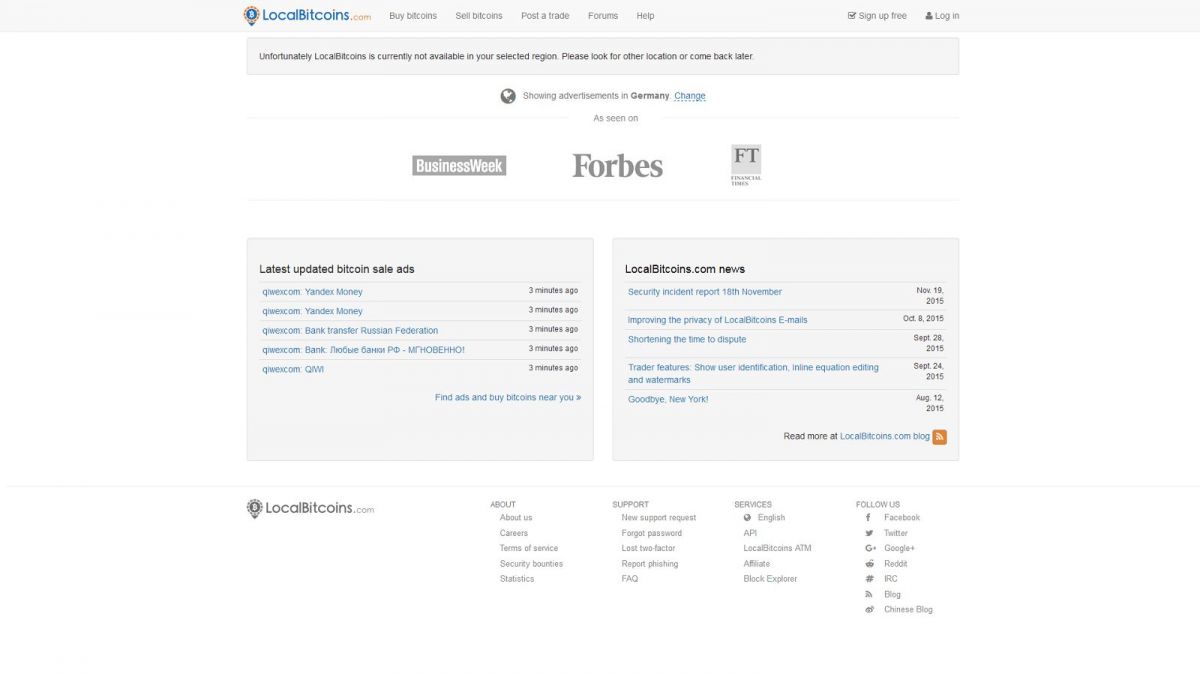This screenshot has width=1200, height=674.
Task: Open the Buy bitcoins menu item
Action: pyautogui.click(x=413, y=16)
